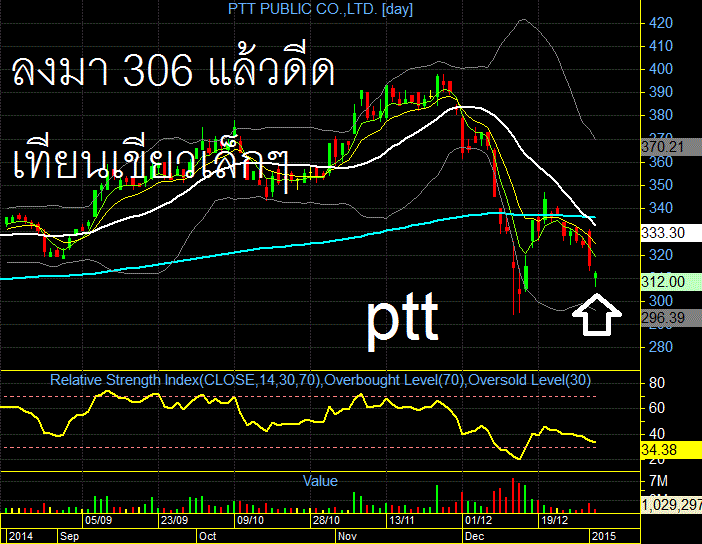Viewport: 702px width, 544px height.
Task: Click the 23/09 date marker
Action: coord(174,521)
